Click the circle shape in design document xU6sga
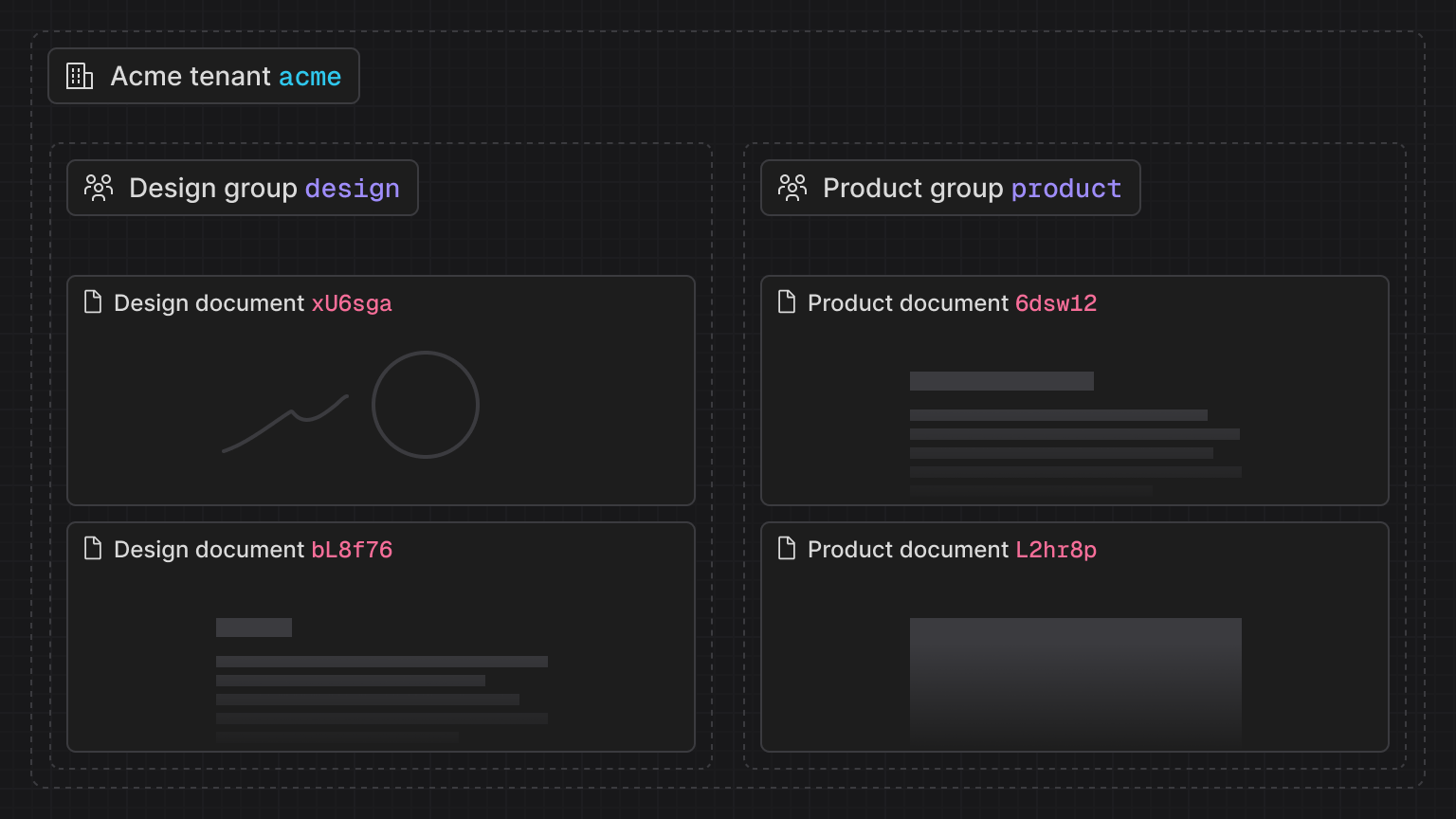The width and height of the screenshot is (1456, 819). coord(426,404)
